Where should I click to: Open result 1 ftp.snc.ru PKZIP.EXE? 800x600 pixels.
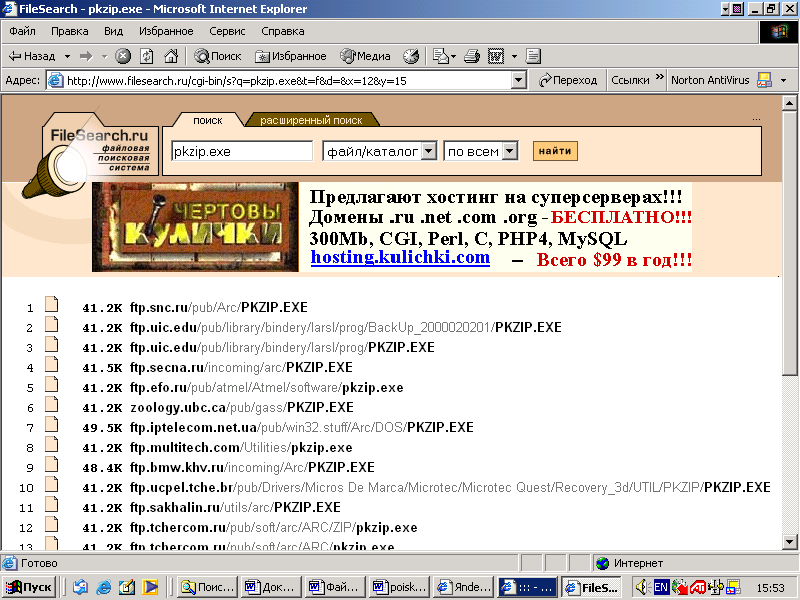click(x=219, y=307)
